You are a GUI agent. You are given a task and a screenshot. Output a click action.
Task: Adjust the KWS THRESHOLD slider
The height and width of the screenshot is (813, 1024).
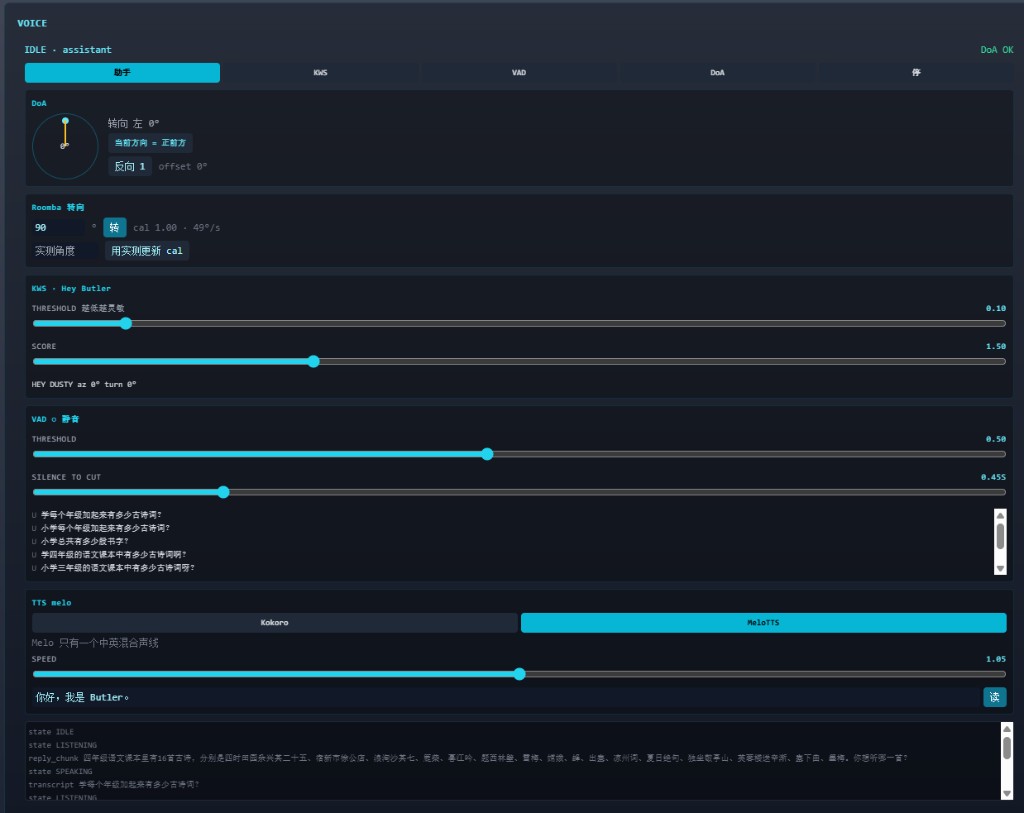pyautogui.click(x=519, y=323)
